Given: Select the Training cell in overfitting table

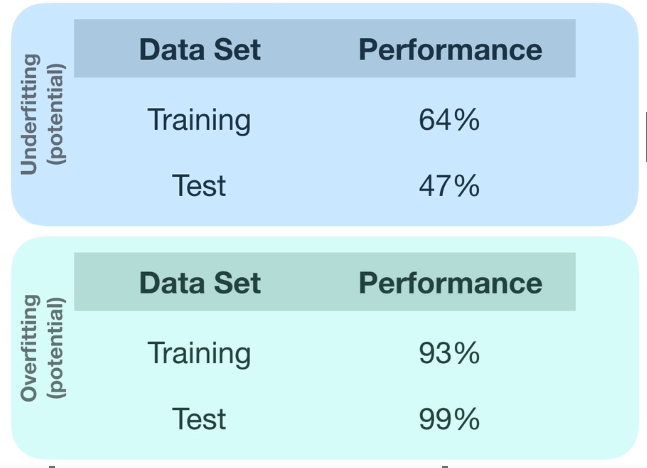Looking at the screenshot, I should 199,354.
